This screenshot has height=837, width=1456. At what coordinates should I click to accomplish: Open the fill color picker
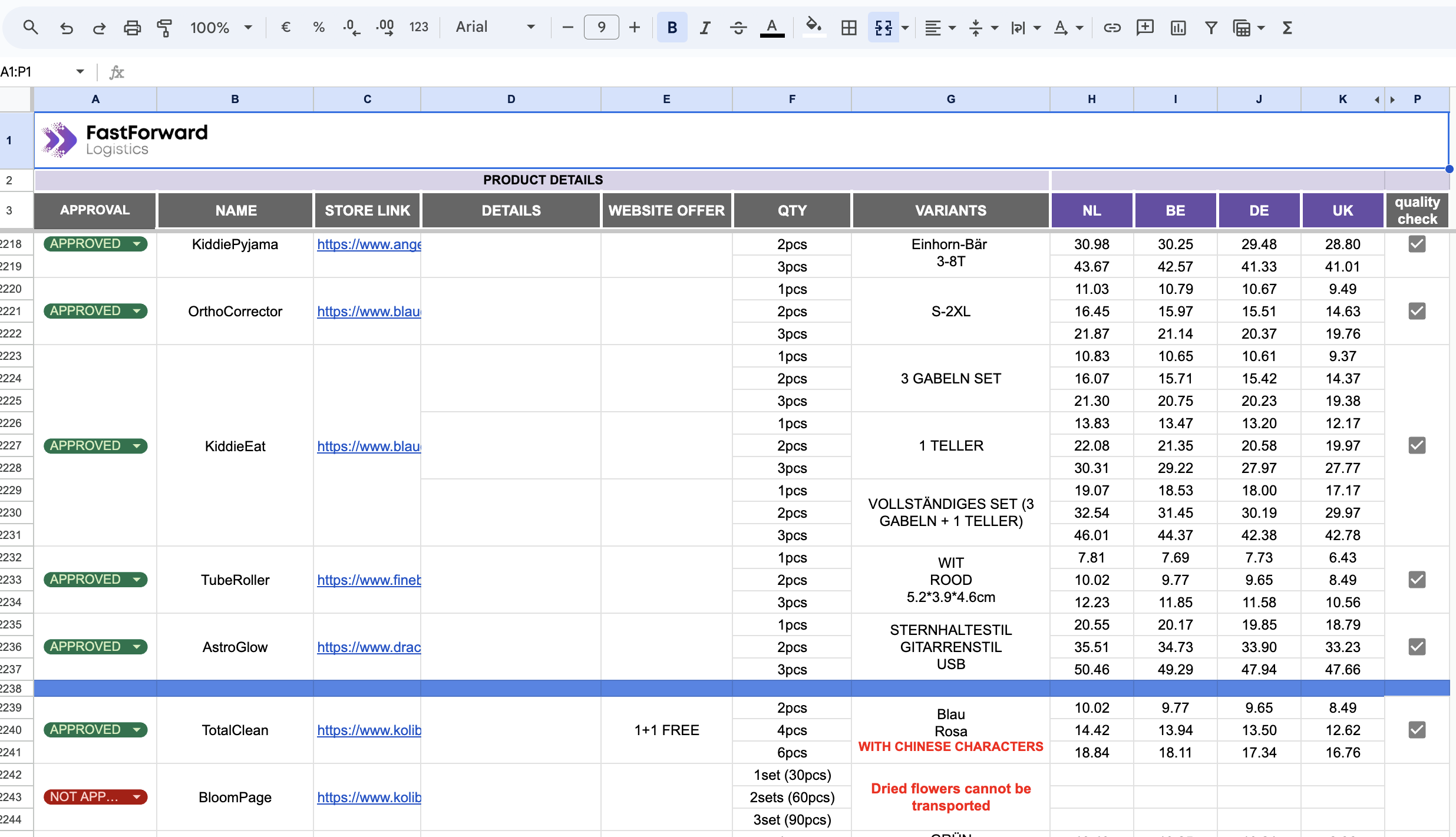click(x=814, y=27)
